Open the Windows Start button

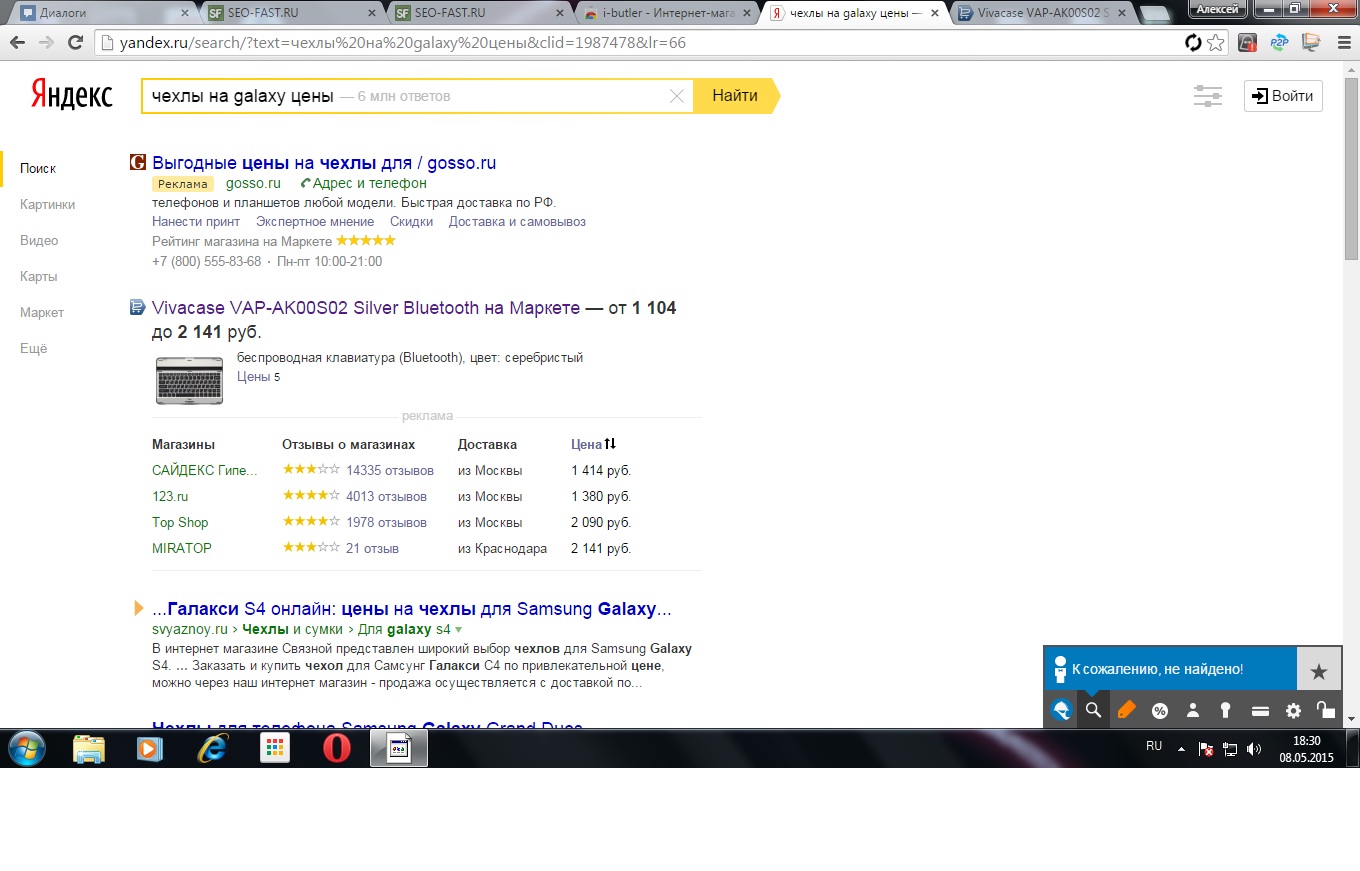26,748
